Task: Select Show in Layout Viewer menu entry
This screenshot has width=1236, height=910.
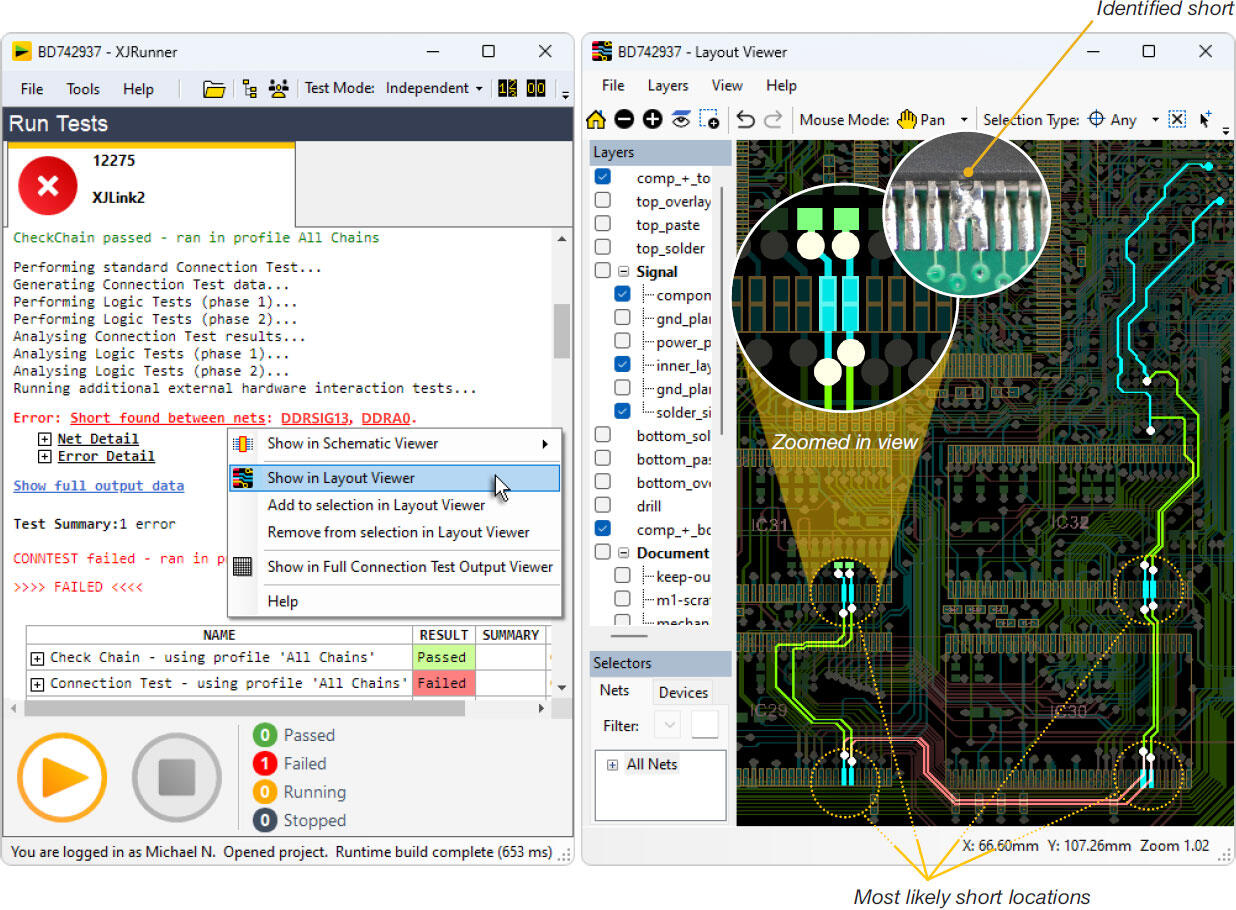Action: pos(340,478)
